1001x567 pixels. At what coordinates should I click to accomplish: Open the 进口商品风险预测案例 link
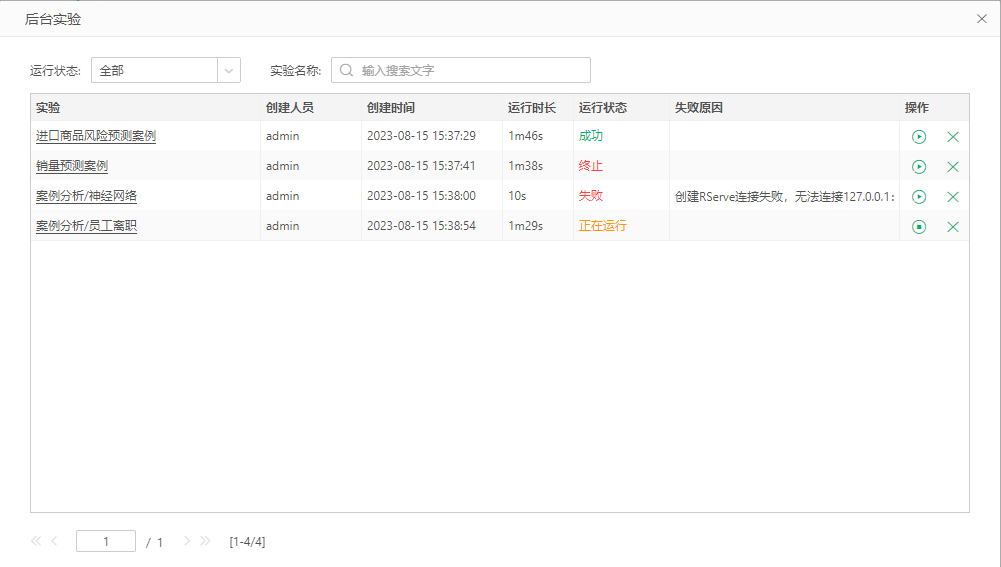click(x=96, y=136)
